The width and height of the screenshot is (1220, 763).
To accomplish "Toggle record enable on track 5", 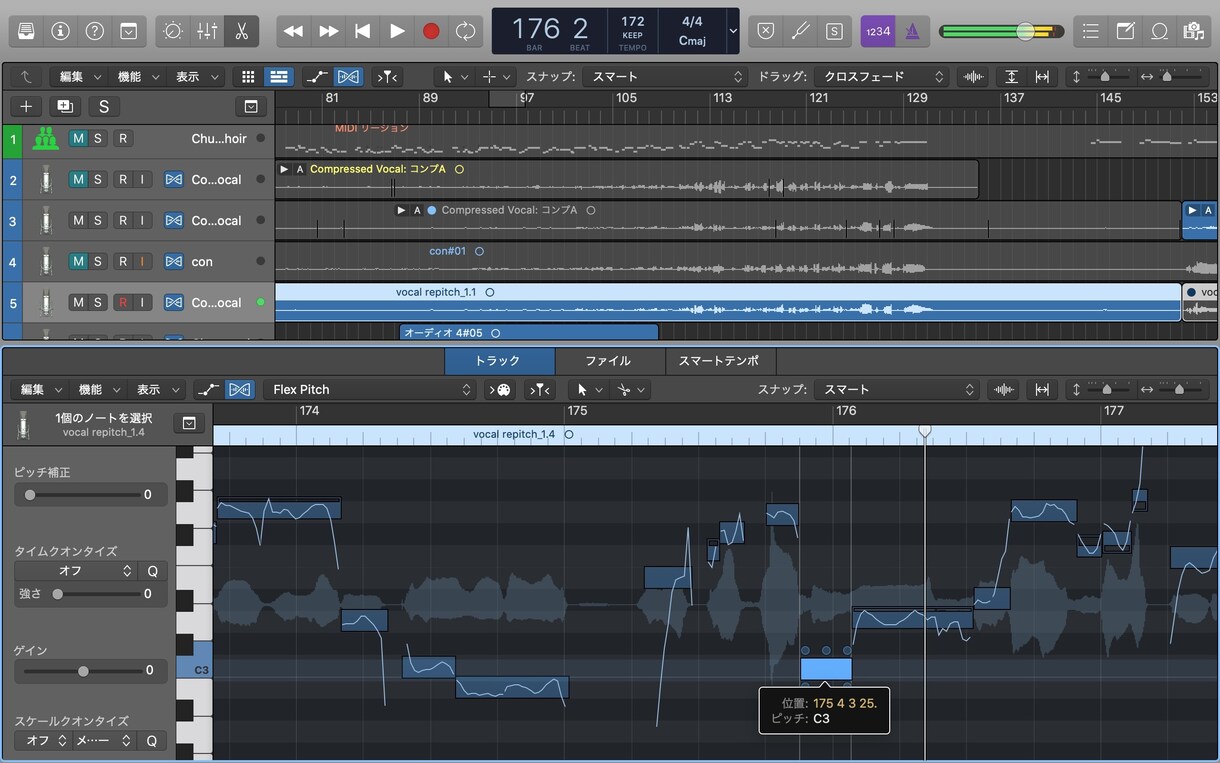I will [123, 303].
